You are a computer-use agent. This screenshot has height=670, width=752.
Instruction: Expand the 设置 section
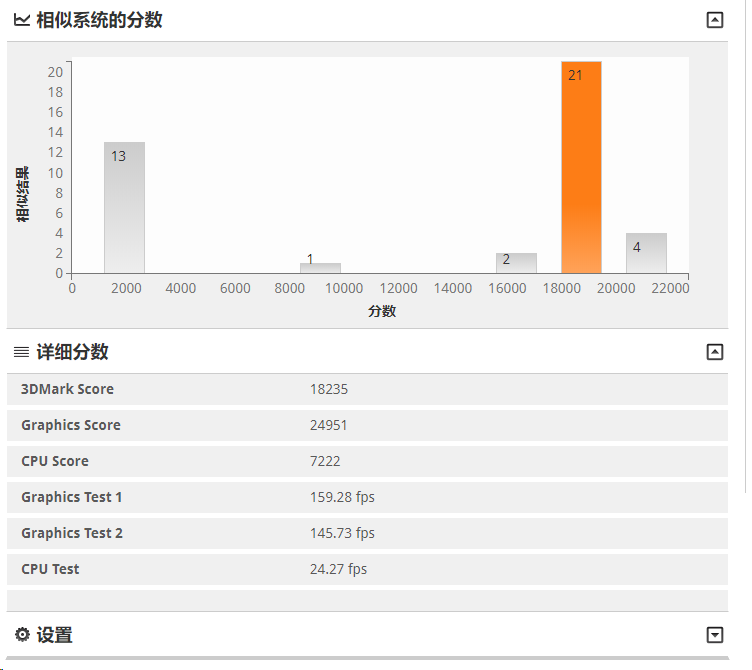coord(715,635)
